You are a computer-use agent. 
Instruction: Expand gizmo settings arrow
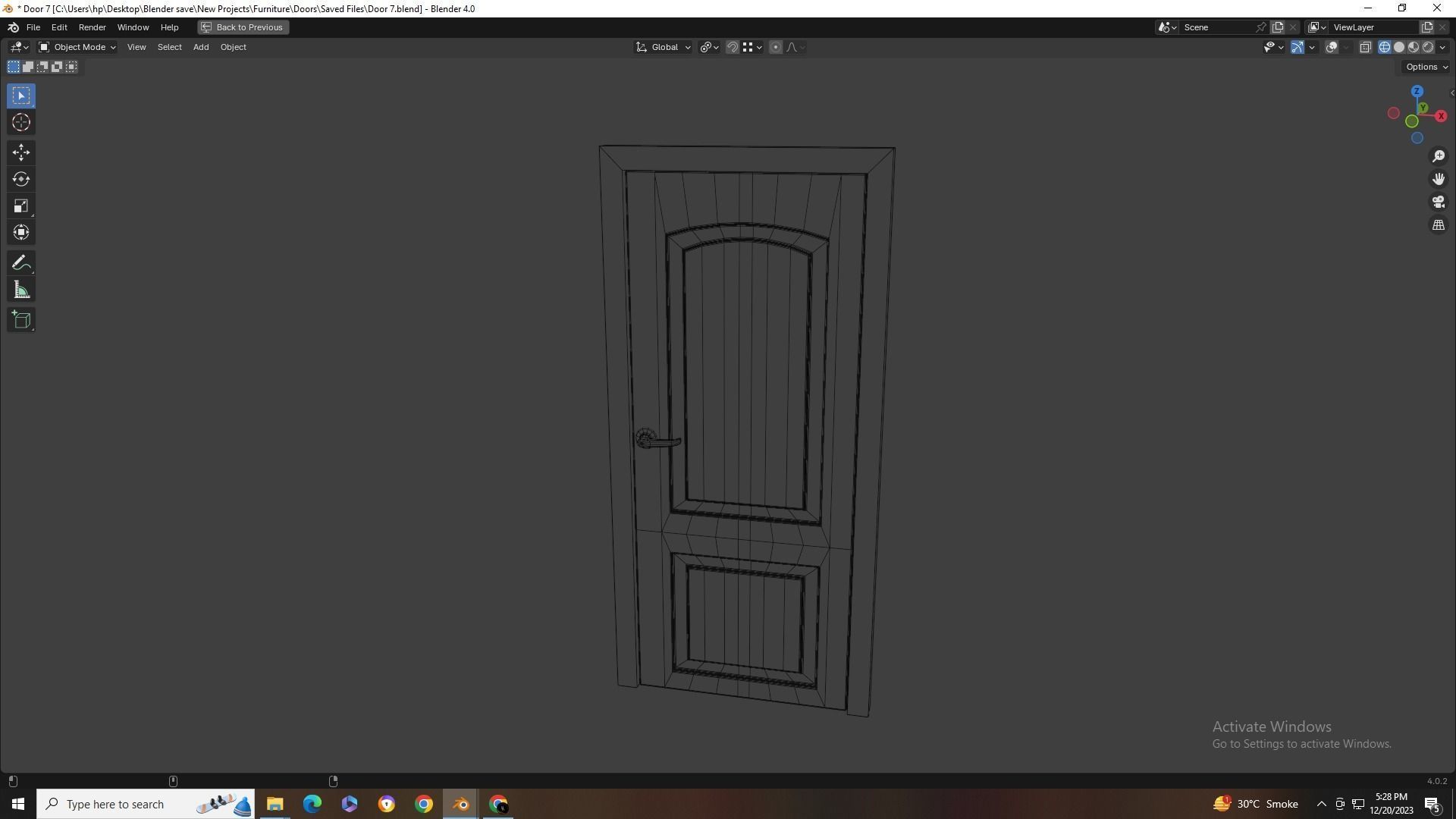(1312, 47)
